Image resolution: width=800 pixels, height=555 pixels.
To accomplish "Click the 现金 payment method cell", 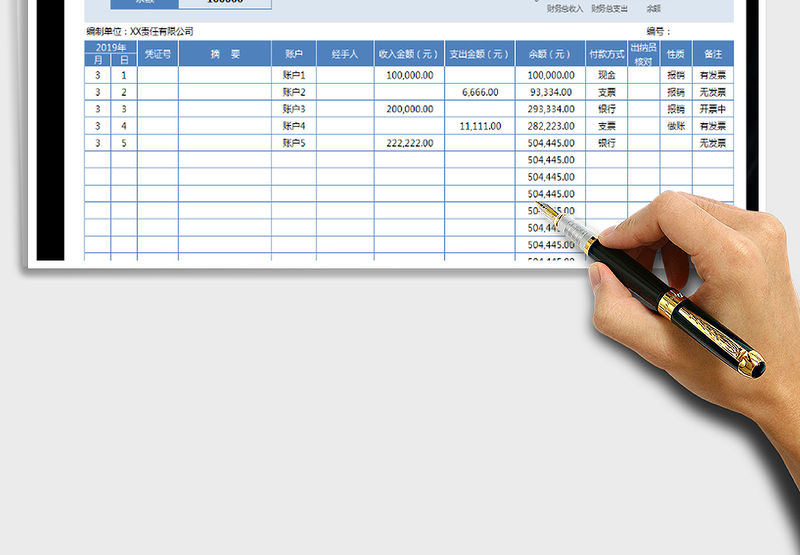I will click(606, 75).
